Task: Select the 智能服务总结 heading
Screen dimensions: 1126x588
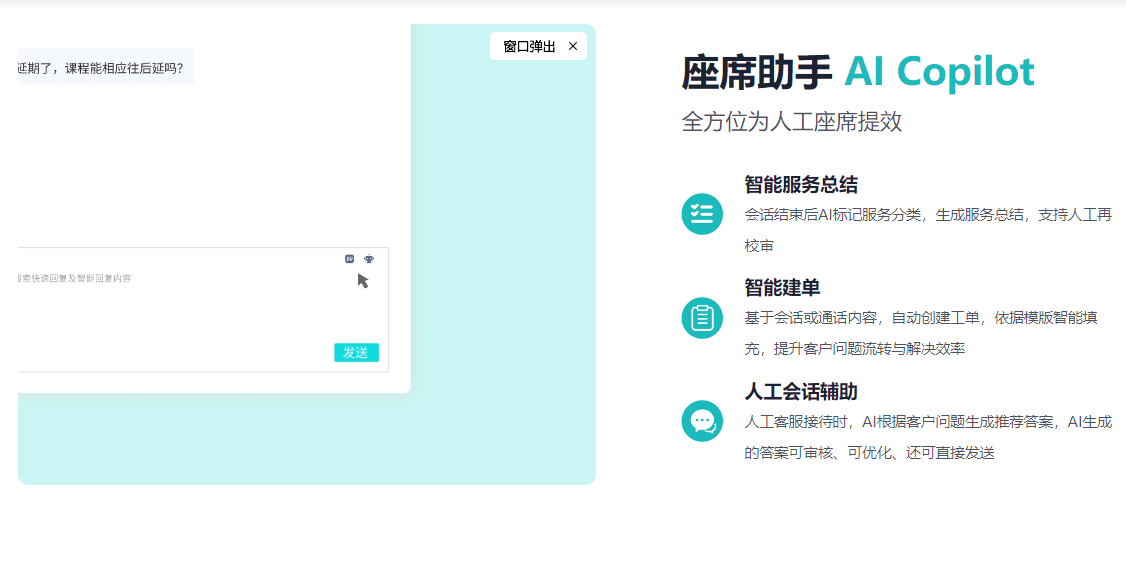Action: click(801, 185)
